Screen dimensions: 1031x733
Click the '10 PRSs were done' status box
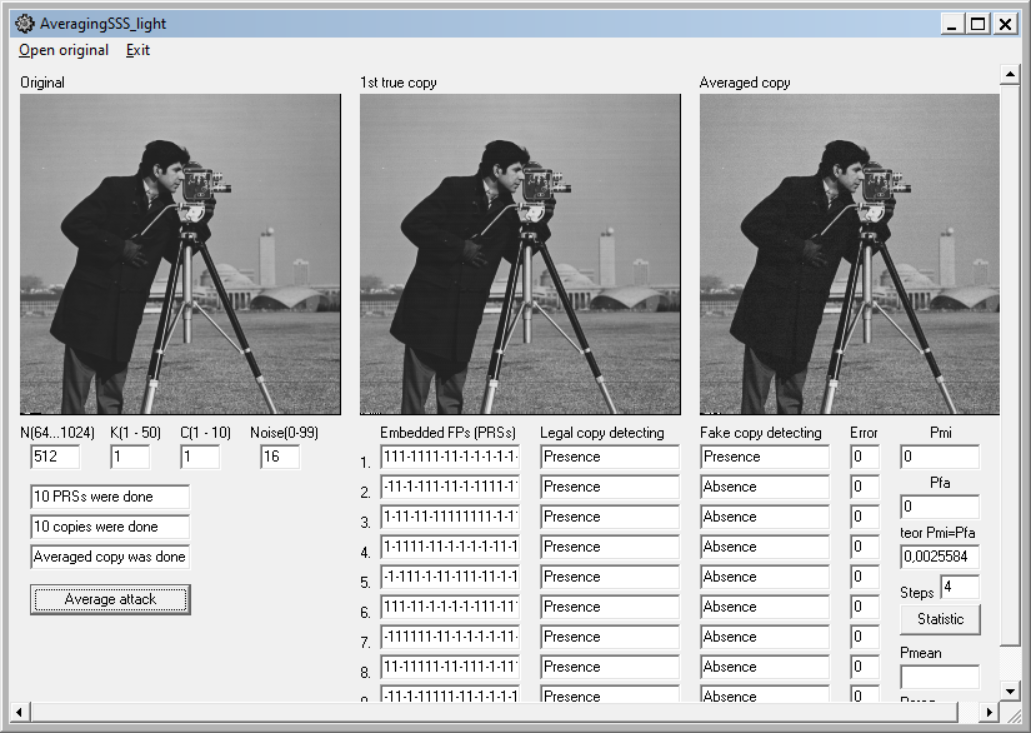pos(110,497)
